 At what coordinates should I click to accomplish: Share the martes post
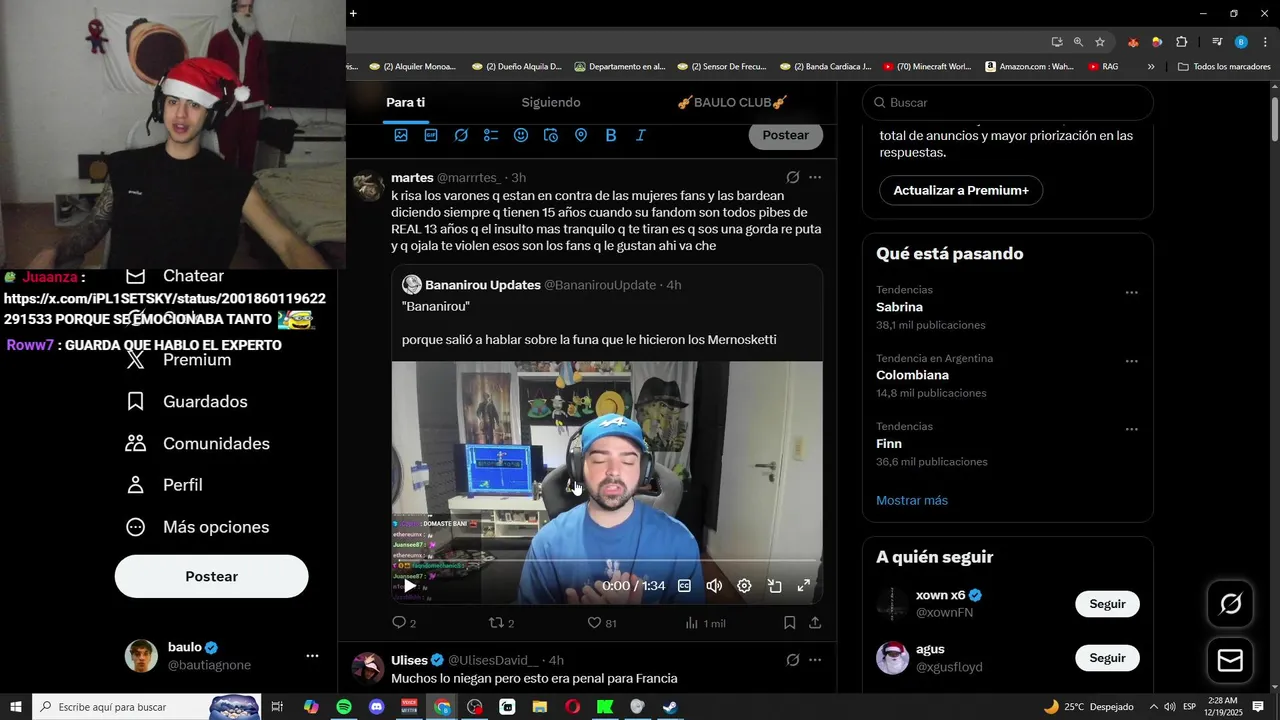pyautogui.click(x=815, y=623)
